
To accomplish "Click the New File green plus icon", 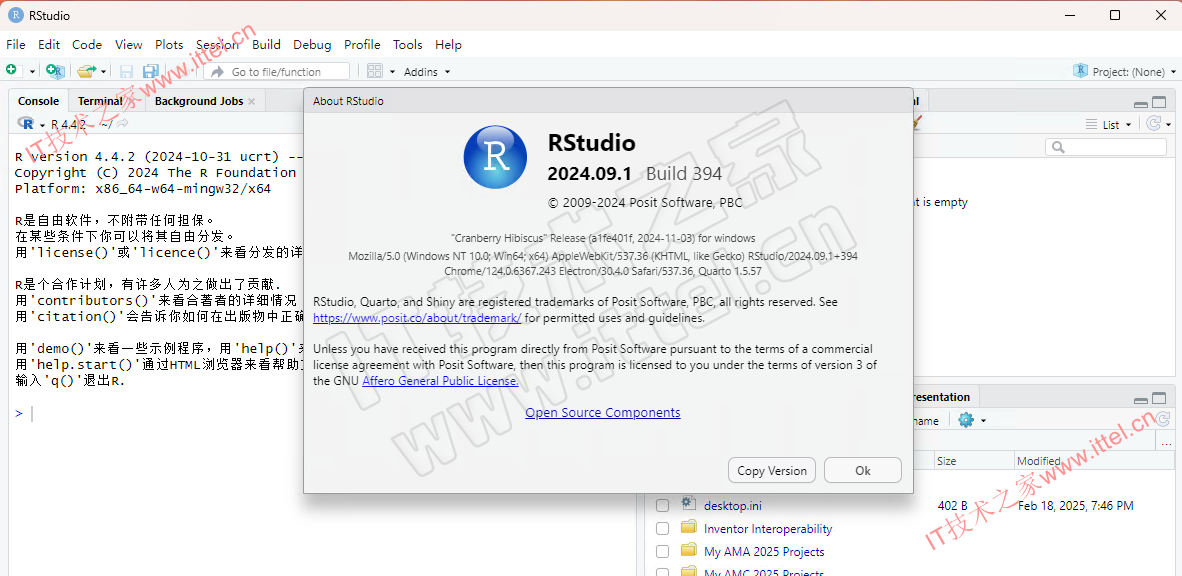I will pyautogui.click(x=11, y=70).
